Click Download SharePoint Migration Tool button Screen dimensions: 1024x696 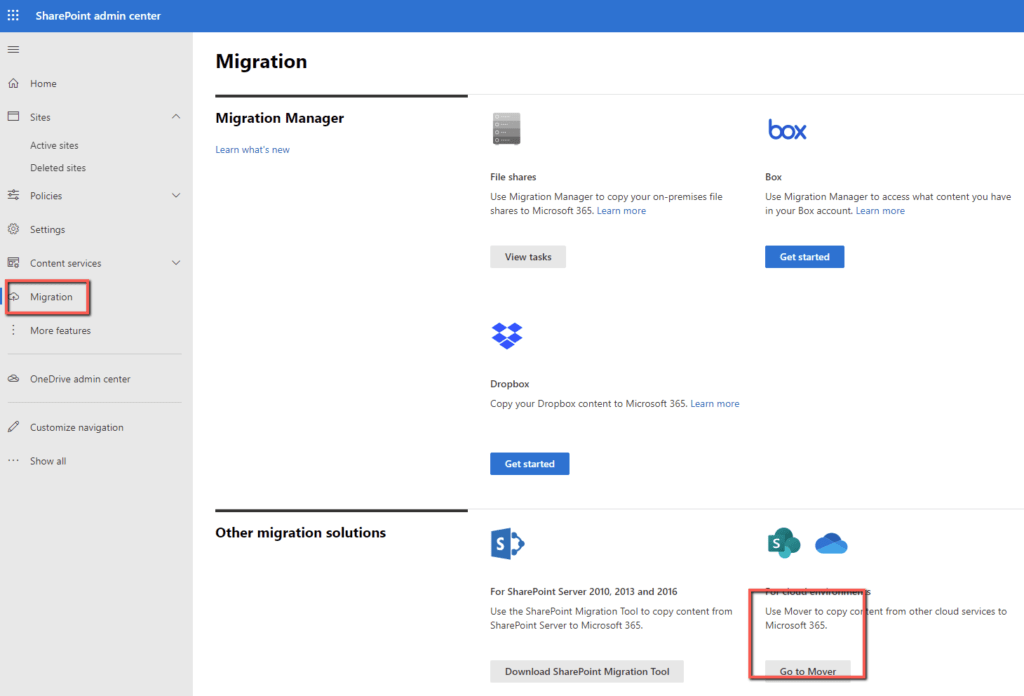(x=587, y=671)
